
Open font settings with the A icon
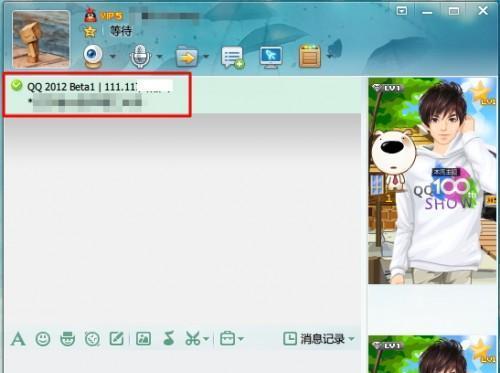tap(18, 339)
